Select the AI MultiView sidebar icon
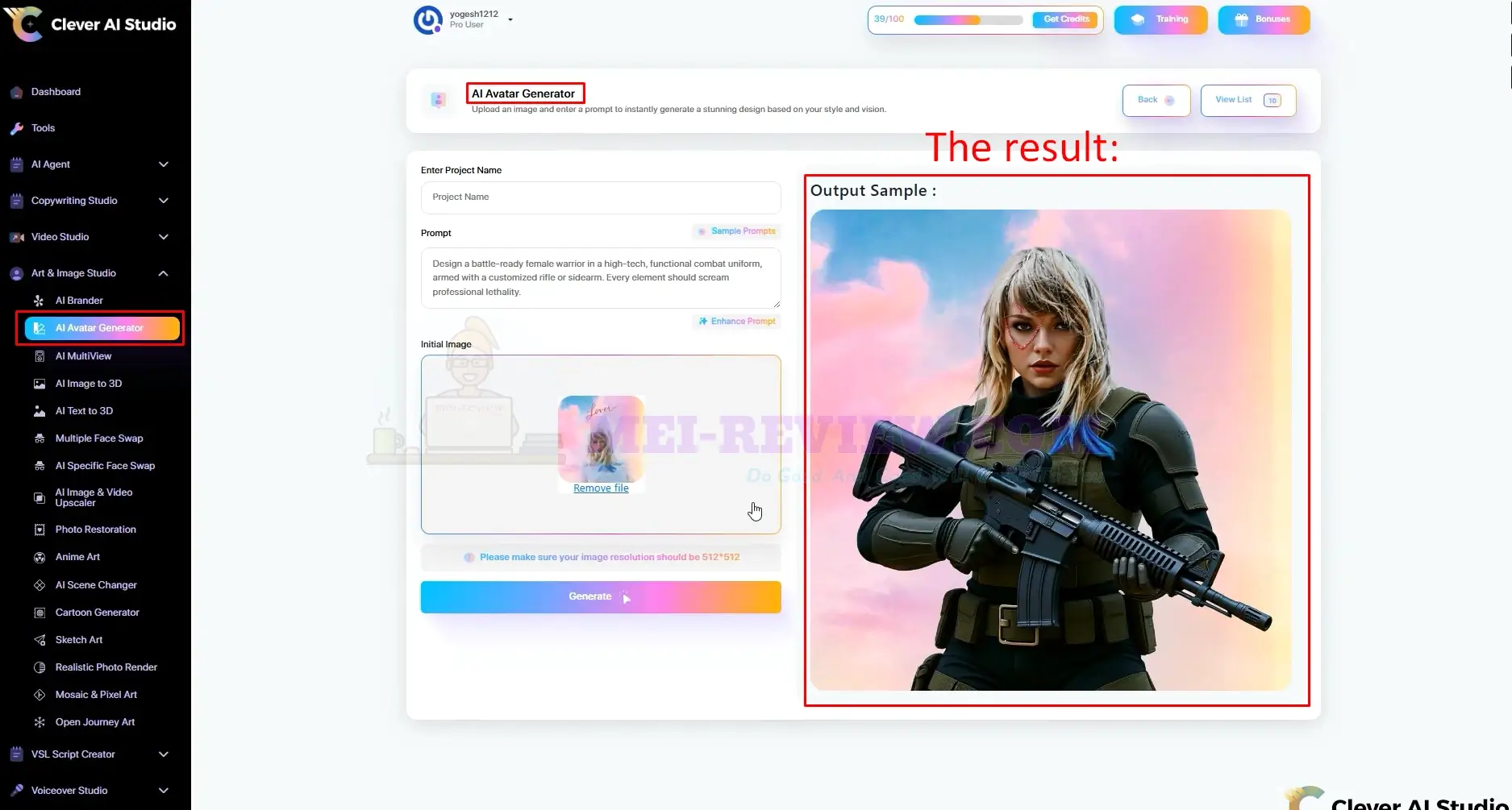 tap(39, 356)
